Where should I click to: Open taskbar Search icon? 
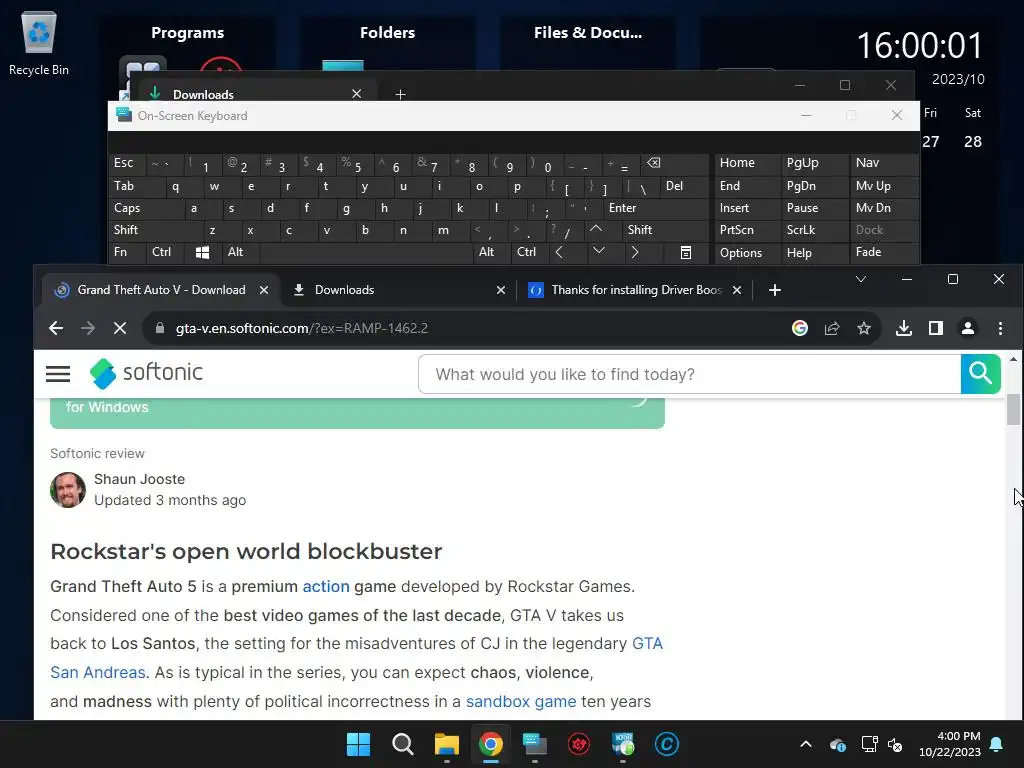(x=402, y=744)
